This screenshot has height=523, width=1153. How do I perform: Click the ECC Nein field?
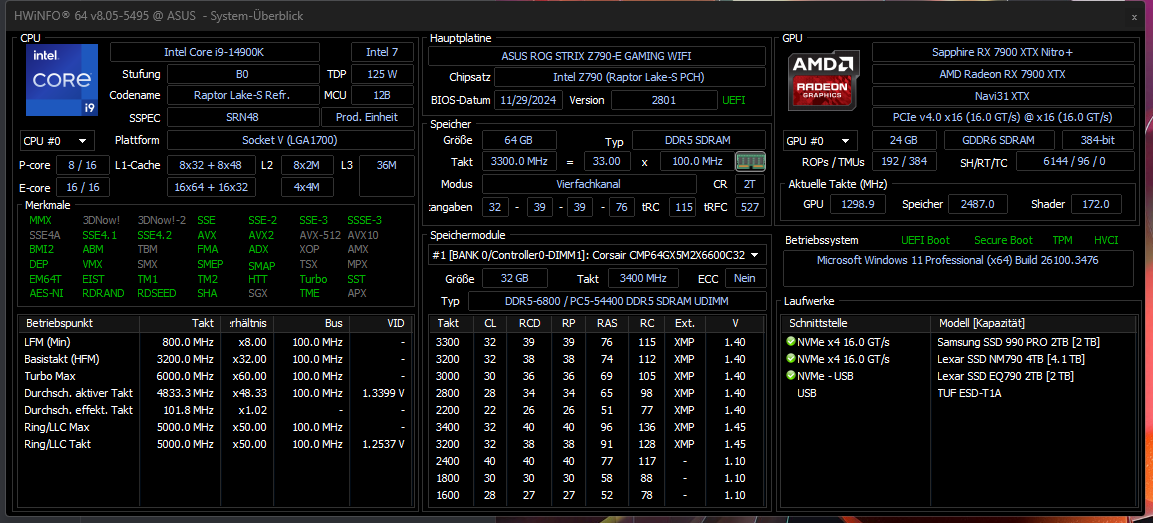tap(745, 278)
